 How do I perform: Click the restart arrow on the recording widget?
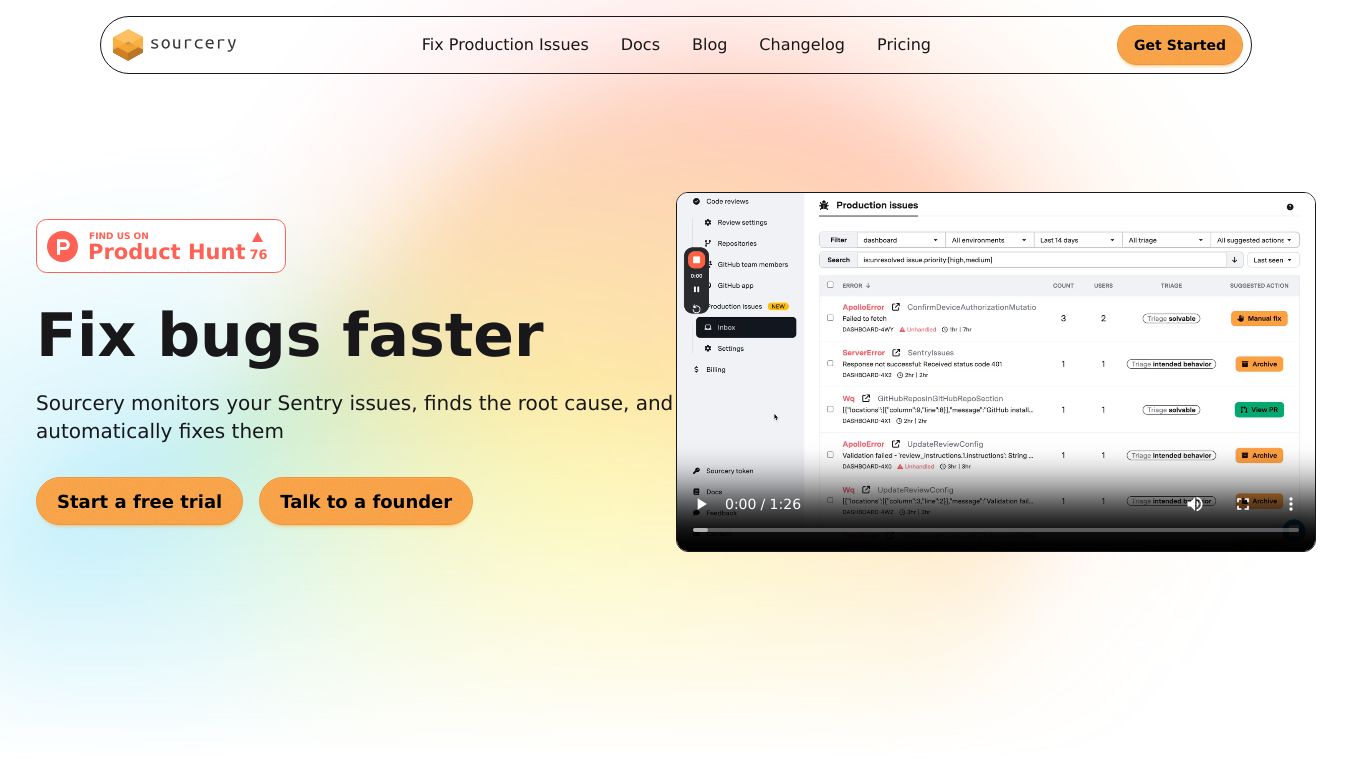pos(697,308)
